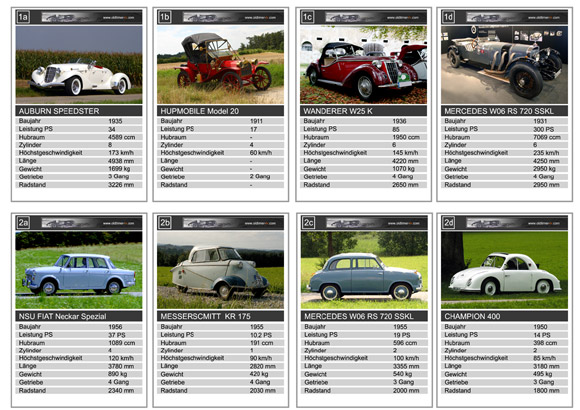Open the blue-grey small sedan photo on card 2c
The image size is (580, 410).
pyautogui.click(x=364, y=270)
